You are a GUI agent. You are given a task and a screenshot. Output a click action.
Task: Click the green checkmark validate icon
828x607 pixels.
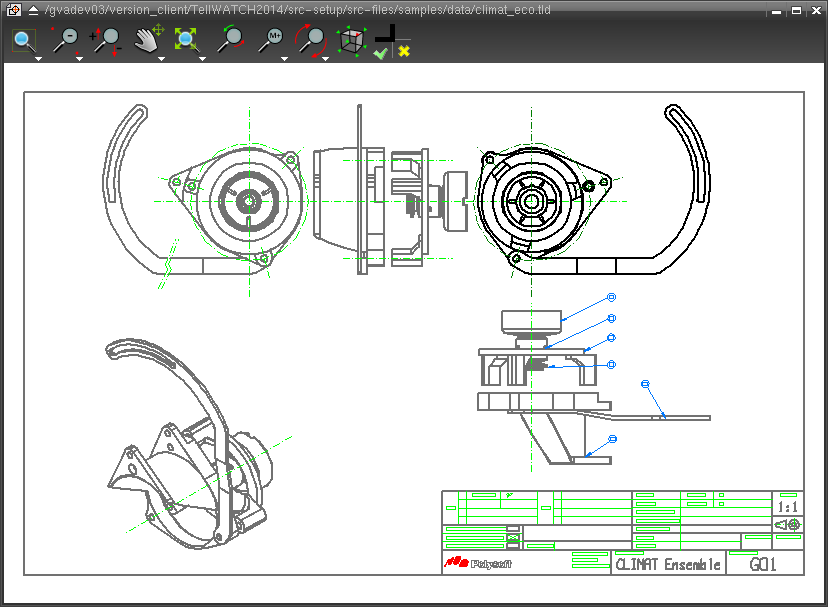tap(380, 52)
